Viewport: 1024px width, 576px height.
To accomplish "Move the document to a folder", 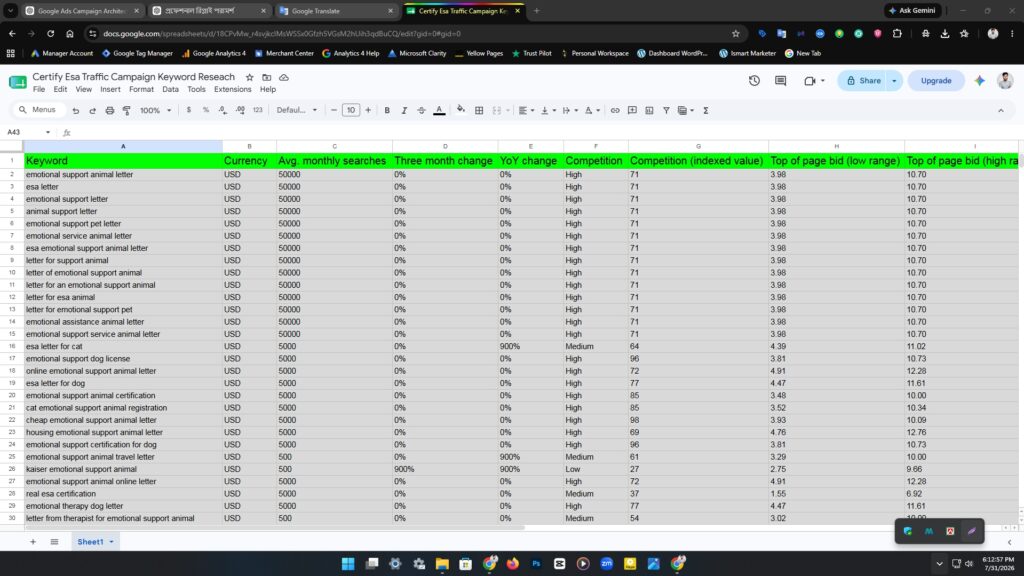I will click(266, 77).
